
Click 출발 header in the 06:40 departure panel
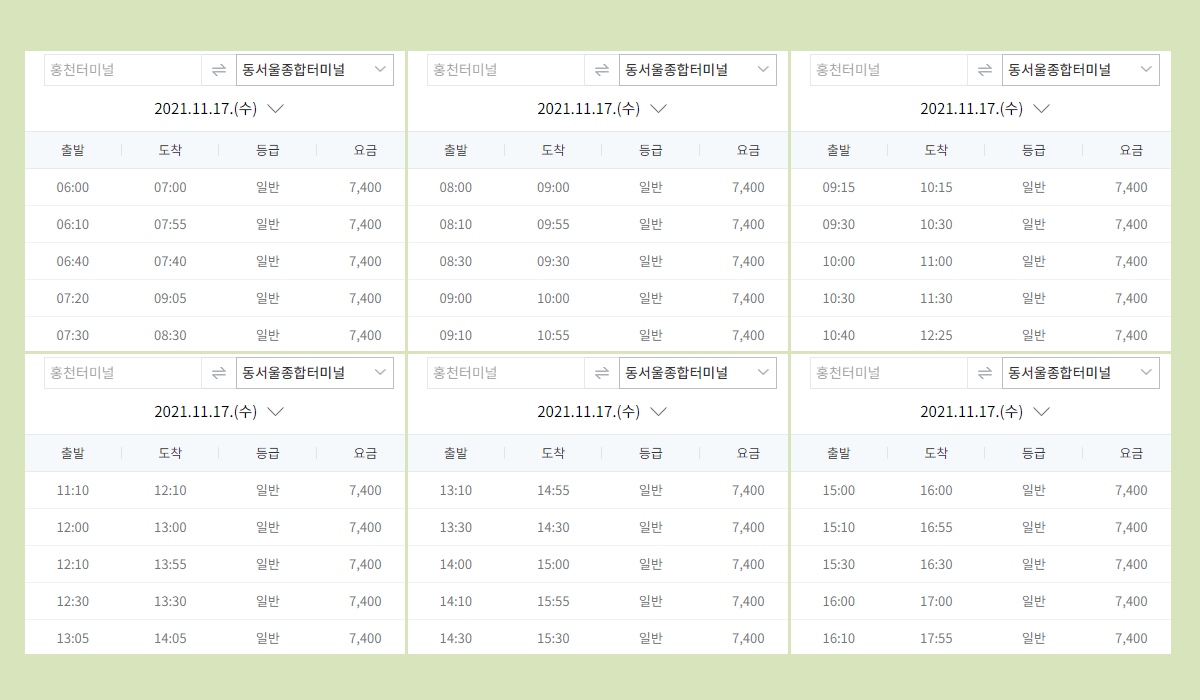tap(73, 150)
